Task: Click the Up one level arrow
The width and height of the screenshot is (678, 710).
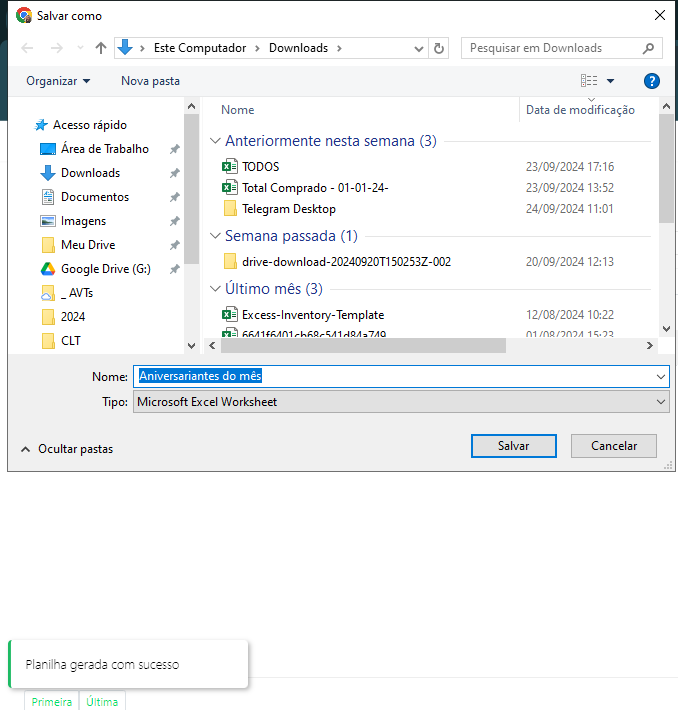Action: 101,48
